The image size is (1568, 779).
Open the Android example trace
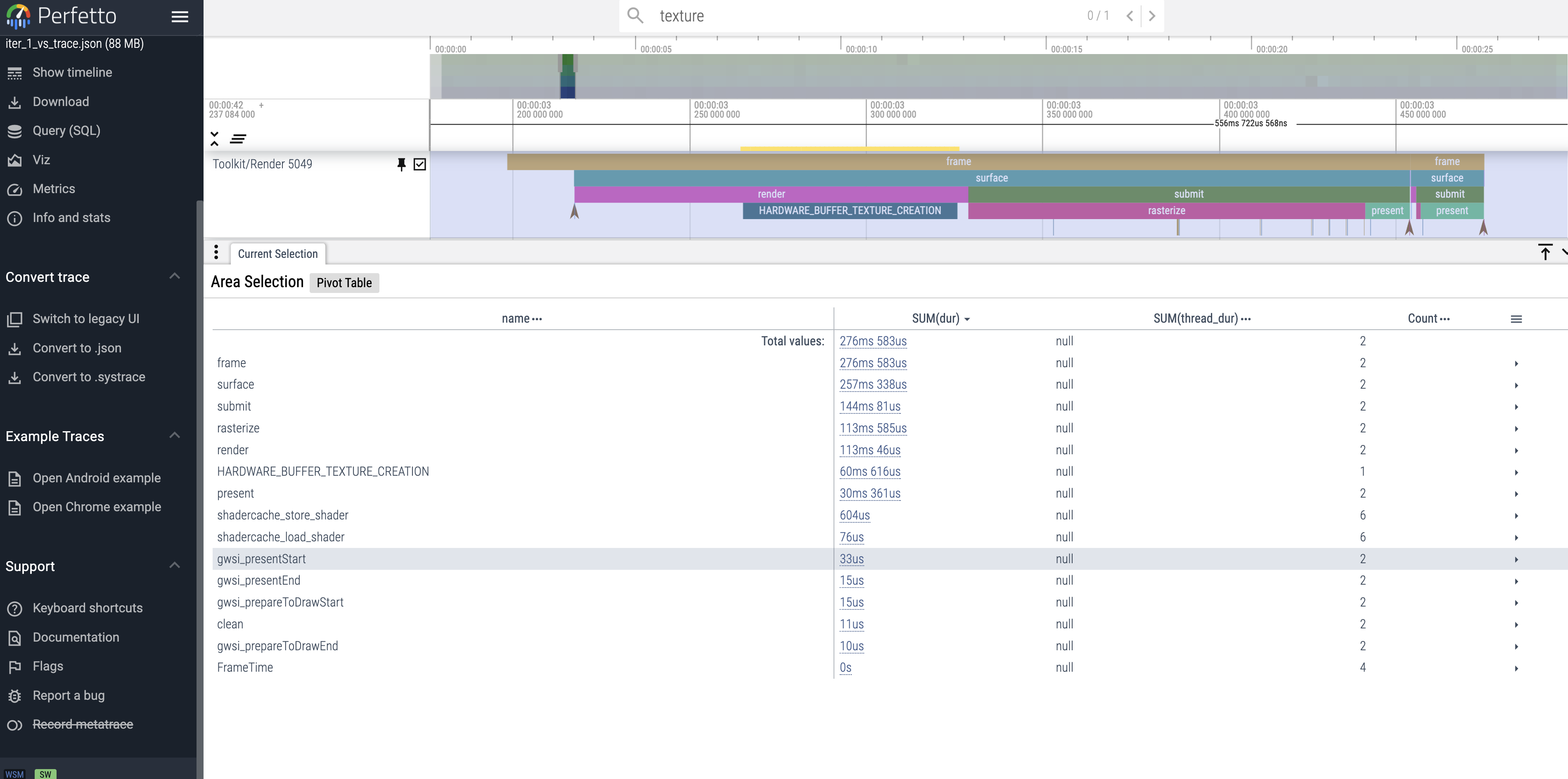[97, 478]
